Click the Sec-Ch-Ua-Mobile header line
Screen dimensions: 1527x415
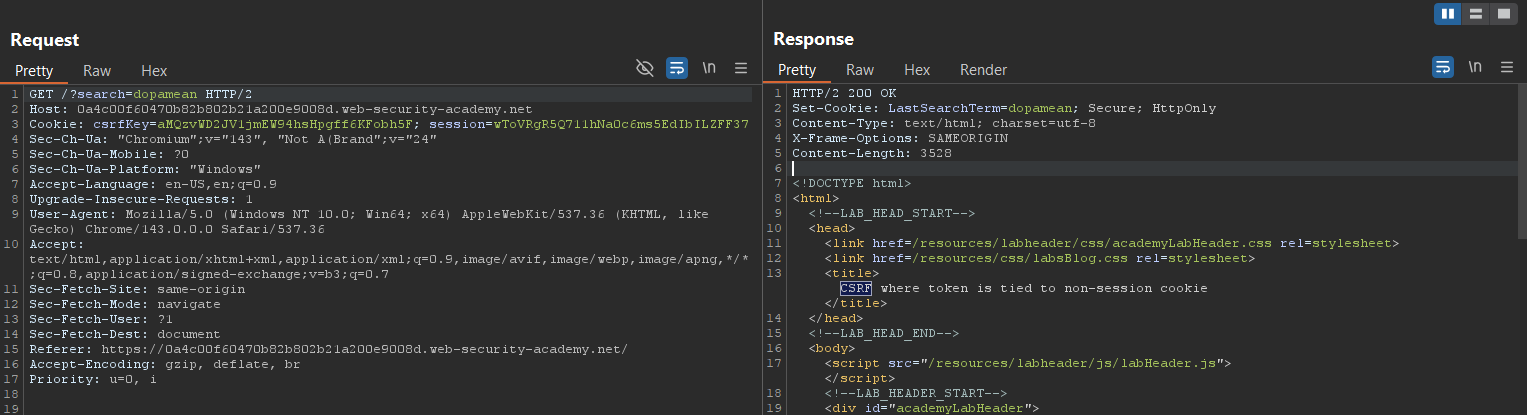[109, 154]
